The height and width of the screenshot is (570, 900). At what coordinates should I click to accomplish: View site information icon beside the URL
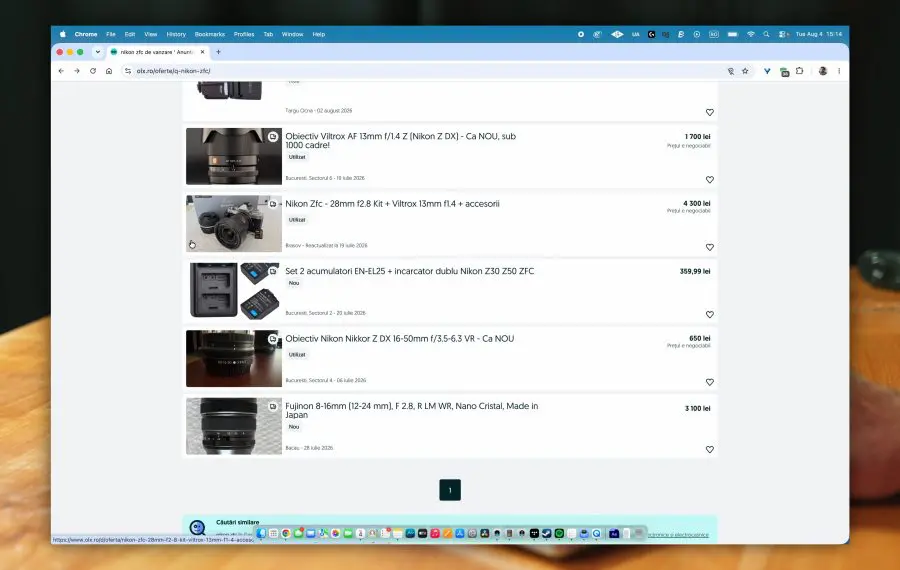click(x=127, y=71)
